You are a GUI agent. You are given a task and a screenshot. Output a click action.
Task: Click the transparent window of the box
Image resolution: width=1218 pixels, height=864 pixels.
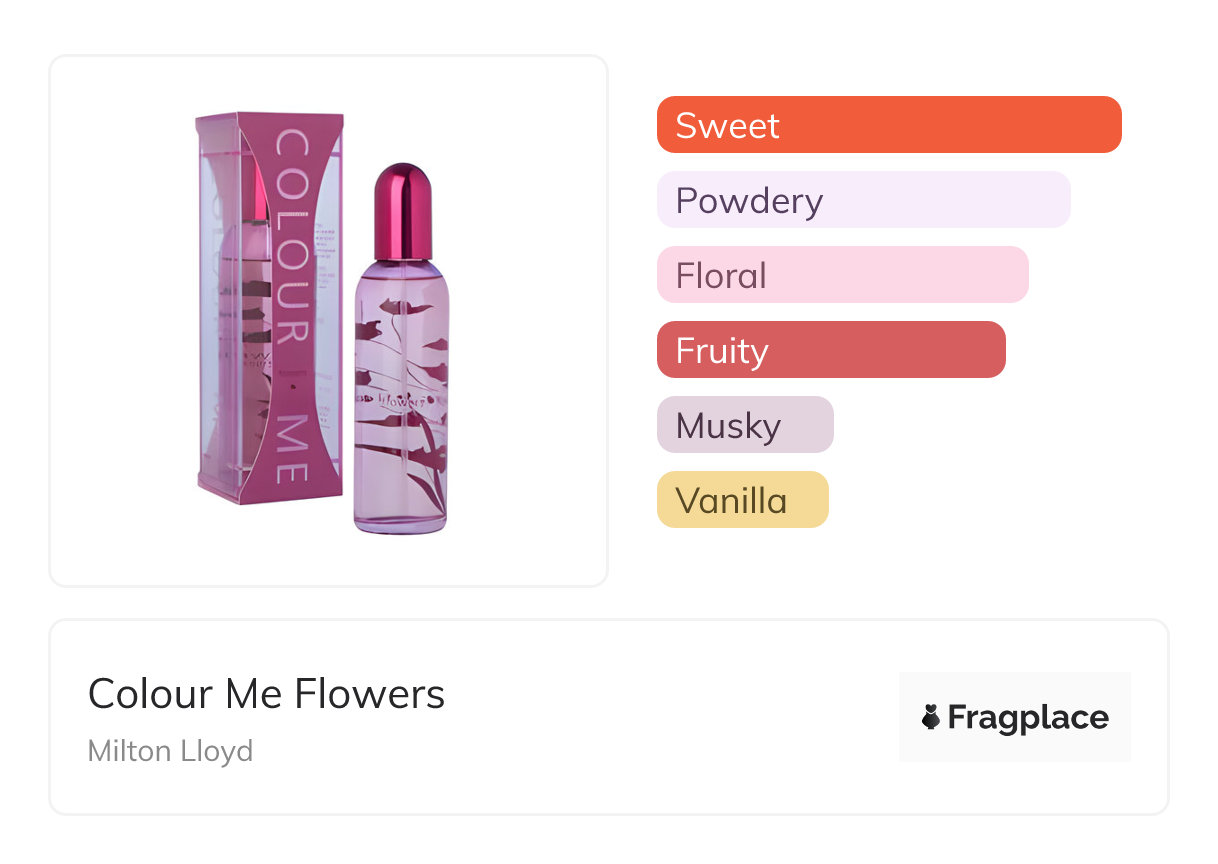click(221, 300)
